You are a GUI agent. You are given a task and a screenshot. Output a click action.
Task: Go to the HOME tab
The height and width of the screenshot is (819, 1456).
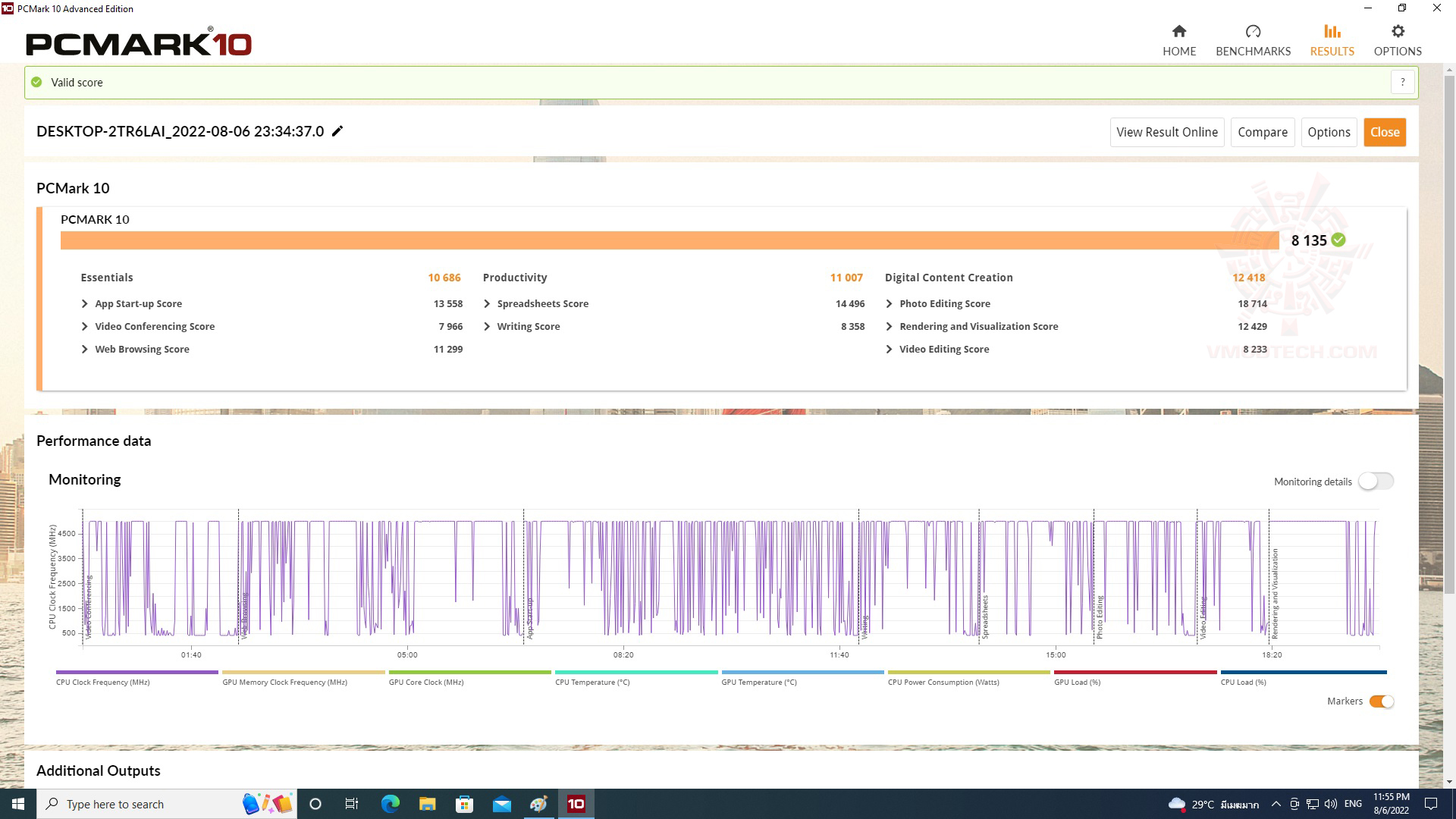coord(1179,40)
